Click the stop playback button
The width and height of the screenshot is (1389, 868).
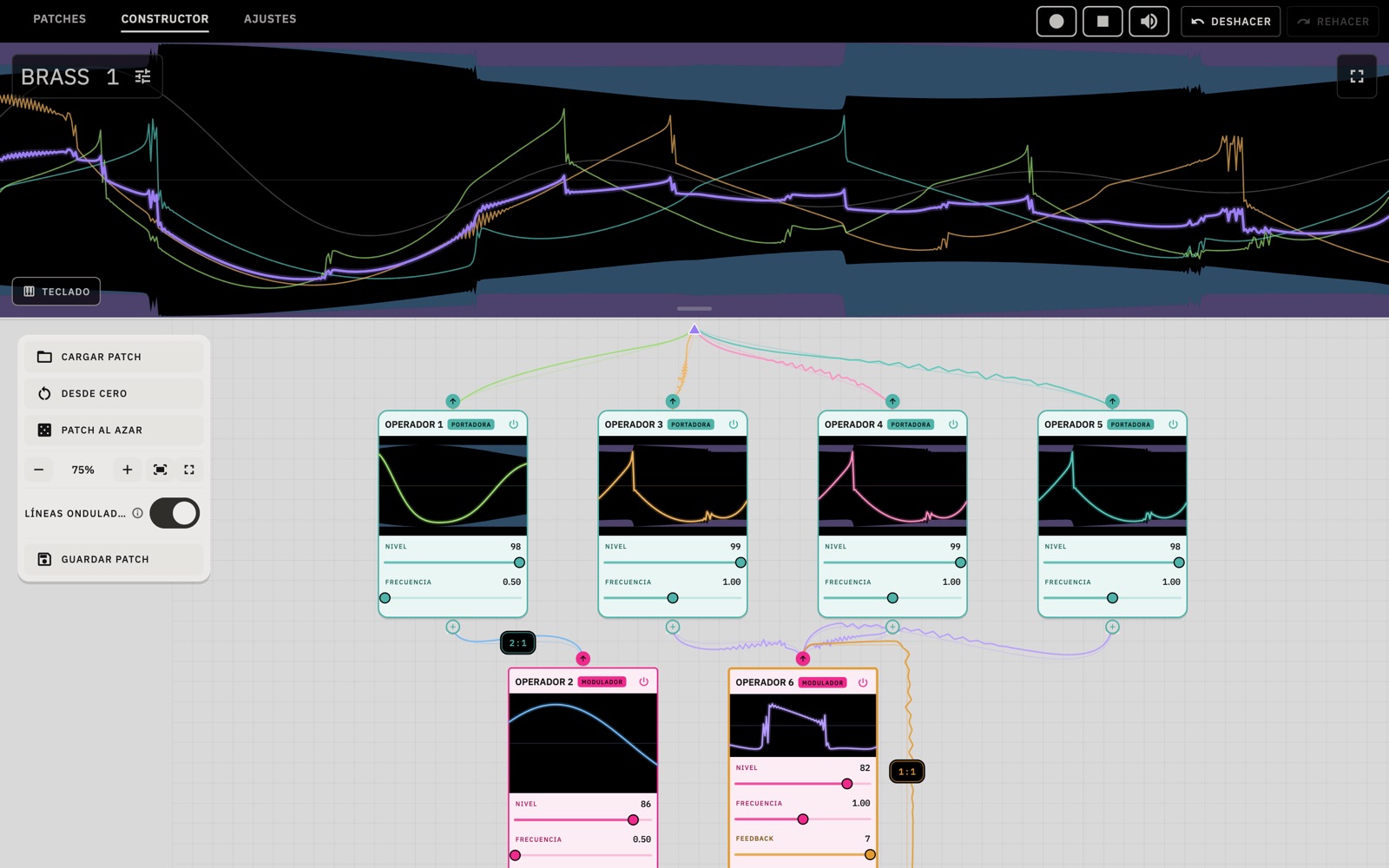[x=1103, y=21]
